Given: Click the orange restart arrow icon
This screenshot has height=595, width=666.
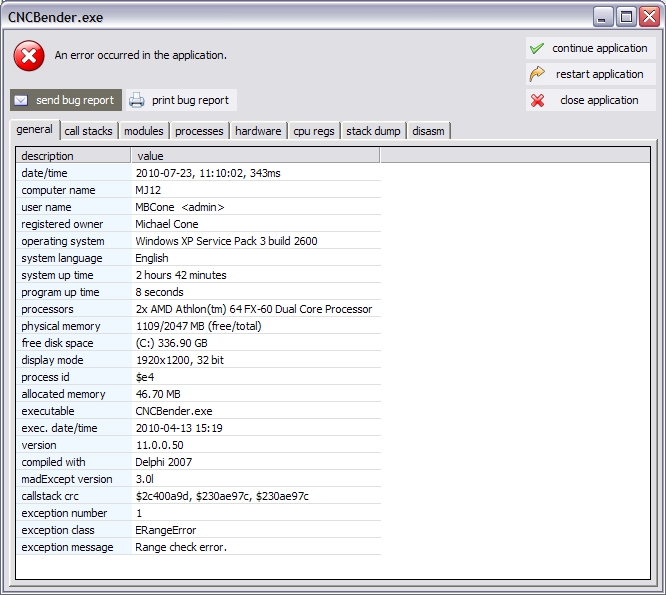Looking at the screenshot, I should (537, 74).
